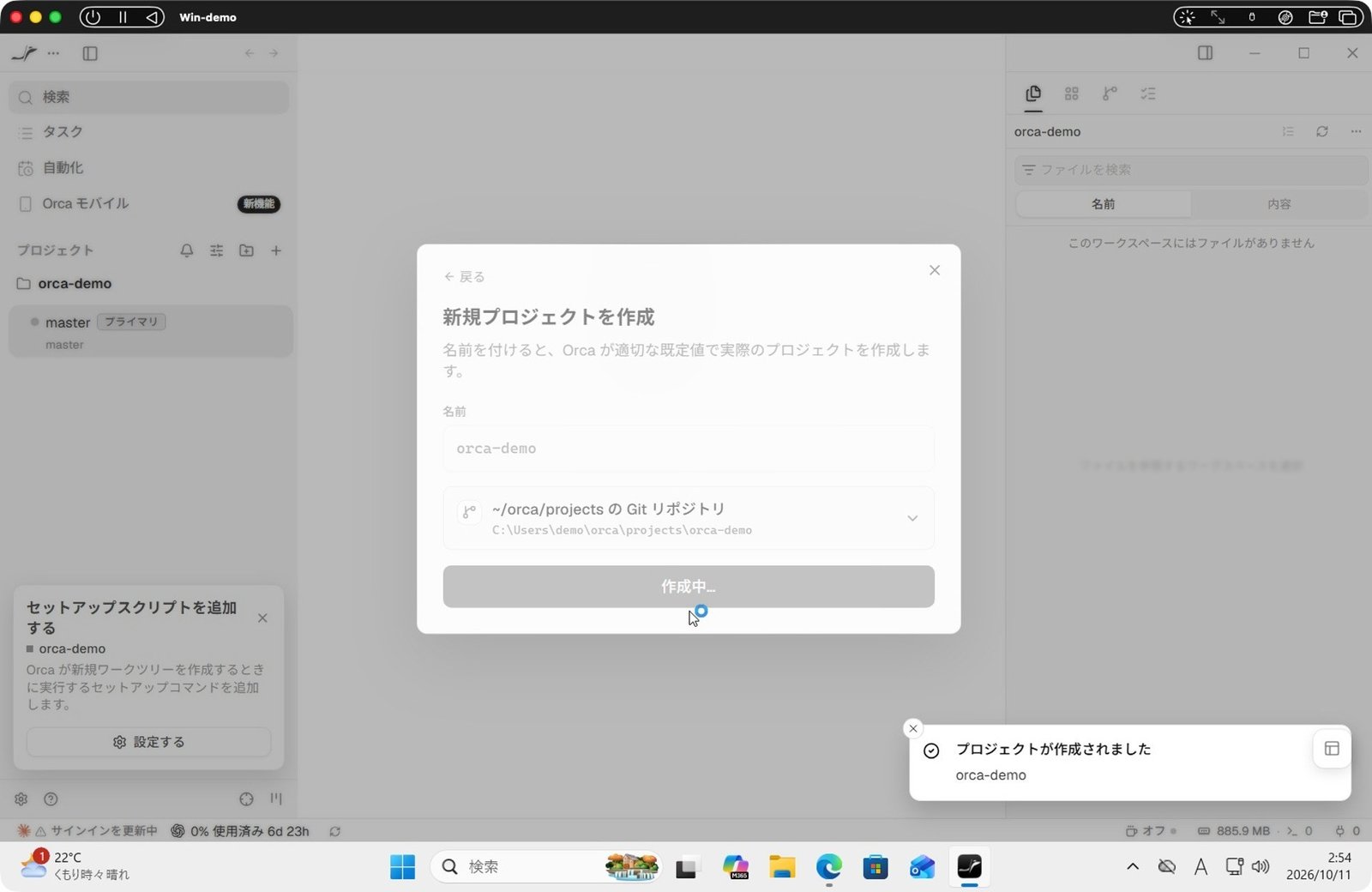Click the オフ status bar entry
The width and height of the screenshot is (1372, 892).
[x=1151, y=831]
